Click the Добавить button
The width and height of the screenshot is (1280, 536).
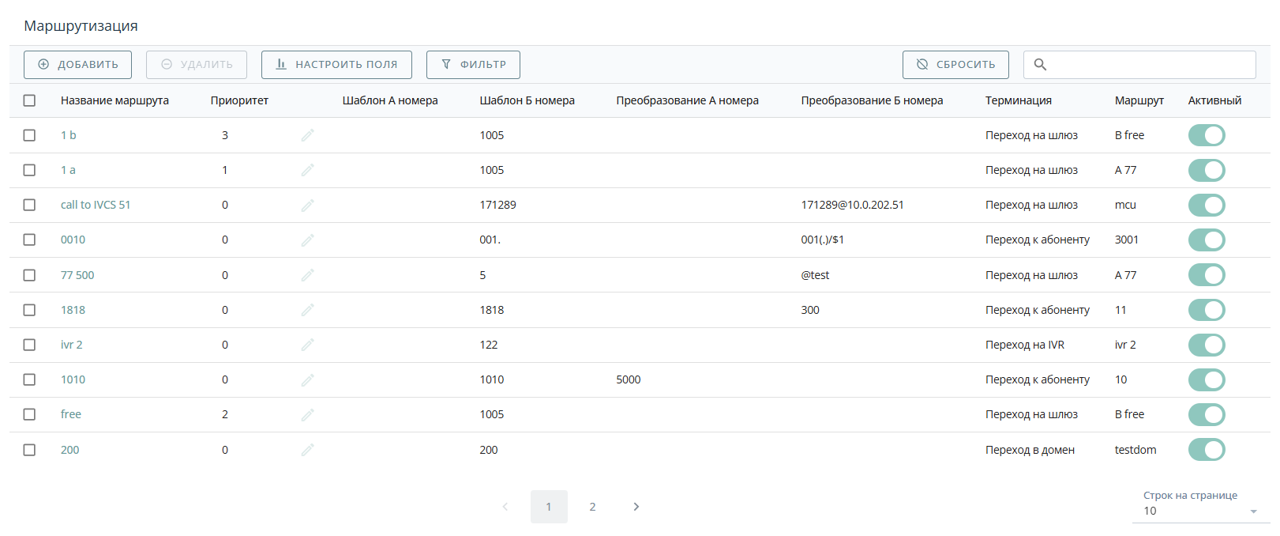[x=78, y=65]
